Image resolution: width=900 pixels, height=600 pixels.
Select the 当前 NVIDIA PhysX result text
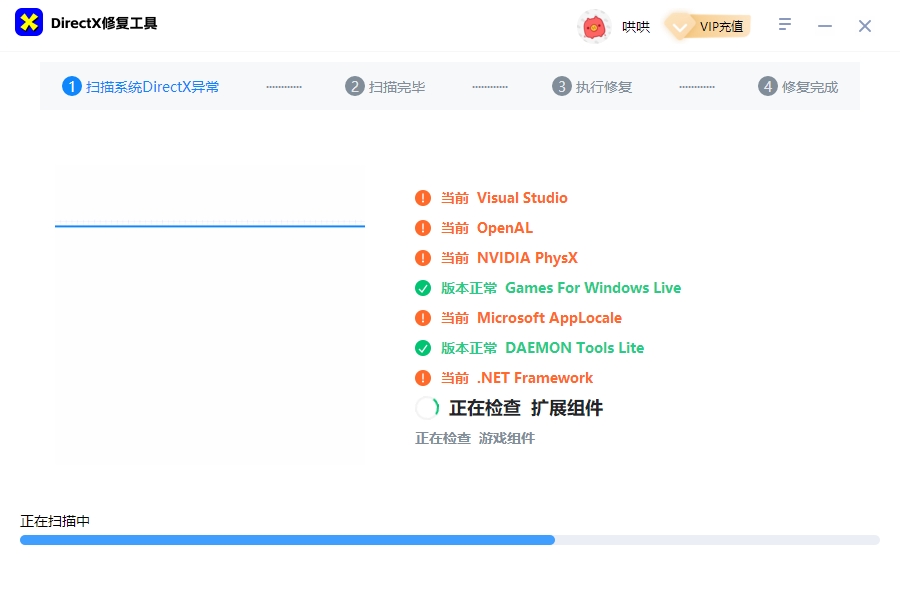(x=509, y=258)
